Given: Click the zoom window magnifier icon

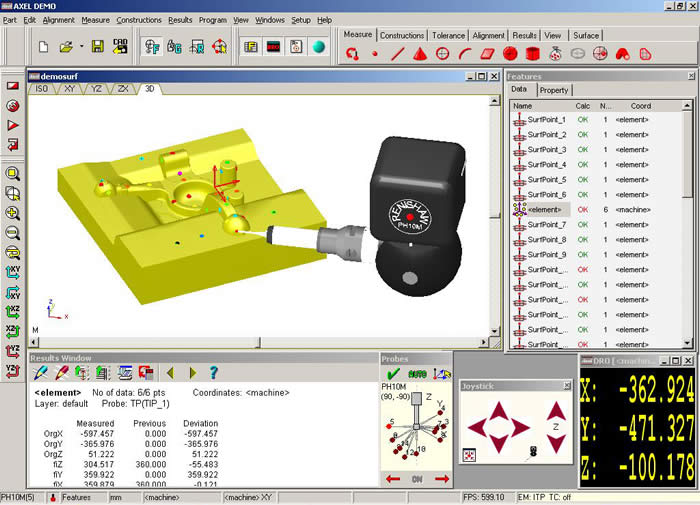Looking at the screenshot, I should [x=12, y=174].
